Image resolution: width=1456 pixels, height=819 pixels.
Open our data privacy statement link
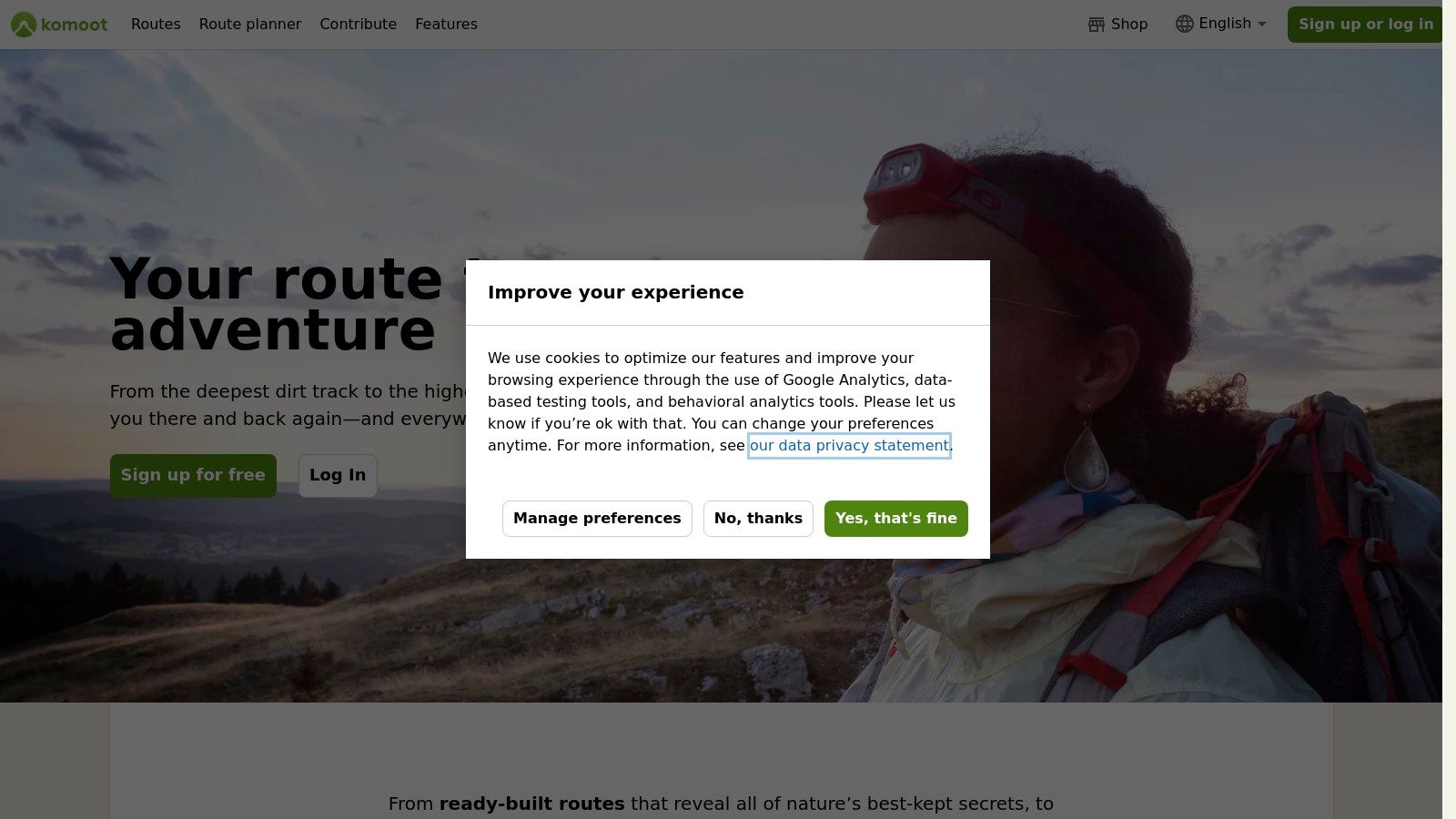pyautogui.click(x=849, y=446)
